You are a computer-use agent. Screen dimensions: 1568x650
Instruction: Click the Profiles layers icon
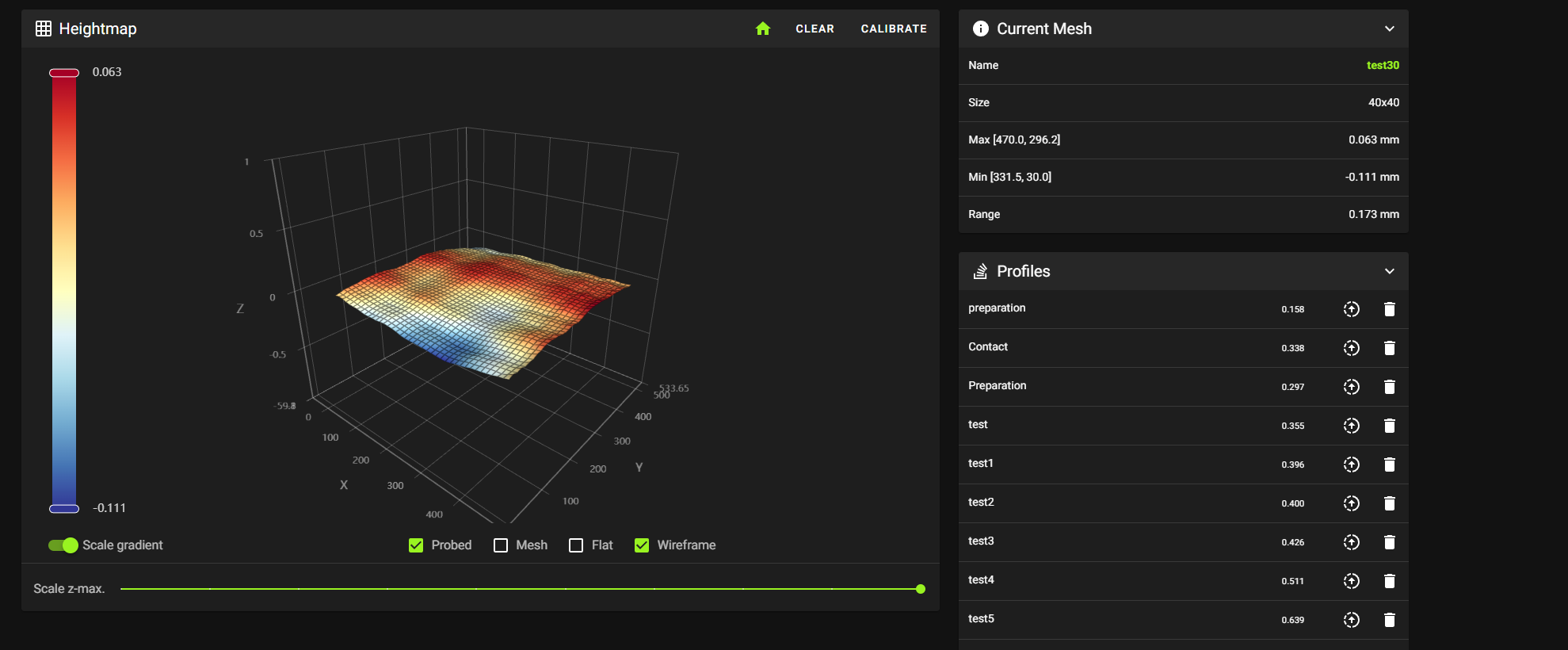(981, 271)
